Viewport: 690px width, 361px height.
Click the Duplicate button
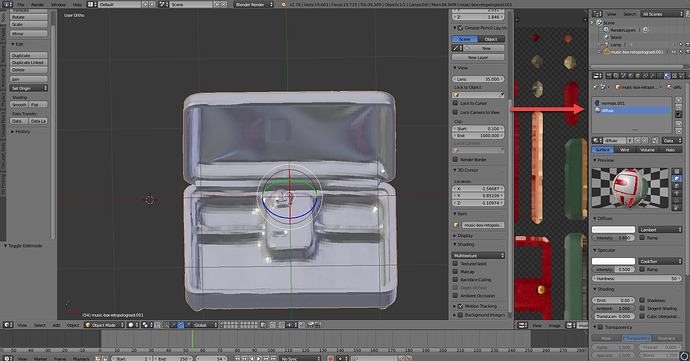29,55
